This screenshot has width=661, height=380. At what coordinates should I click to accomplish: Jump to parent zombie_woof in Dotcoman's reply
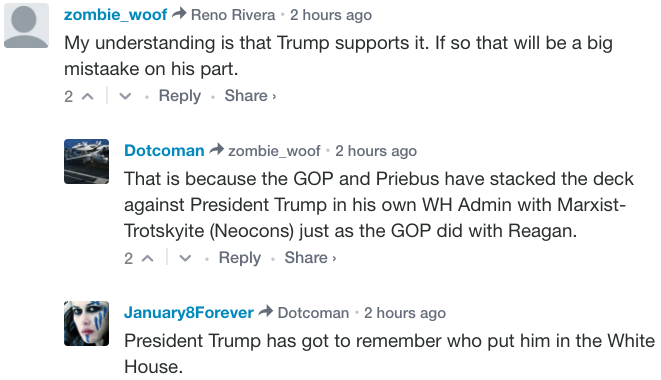point(274,151)
